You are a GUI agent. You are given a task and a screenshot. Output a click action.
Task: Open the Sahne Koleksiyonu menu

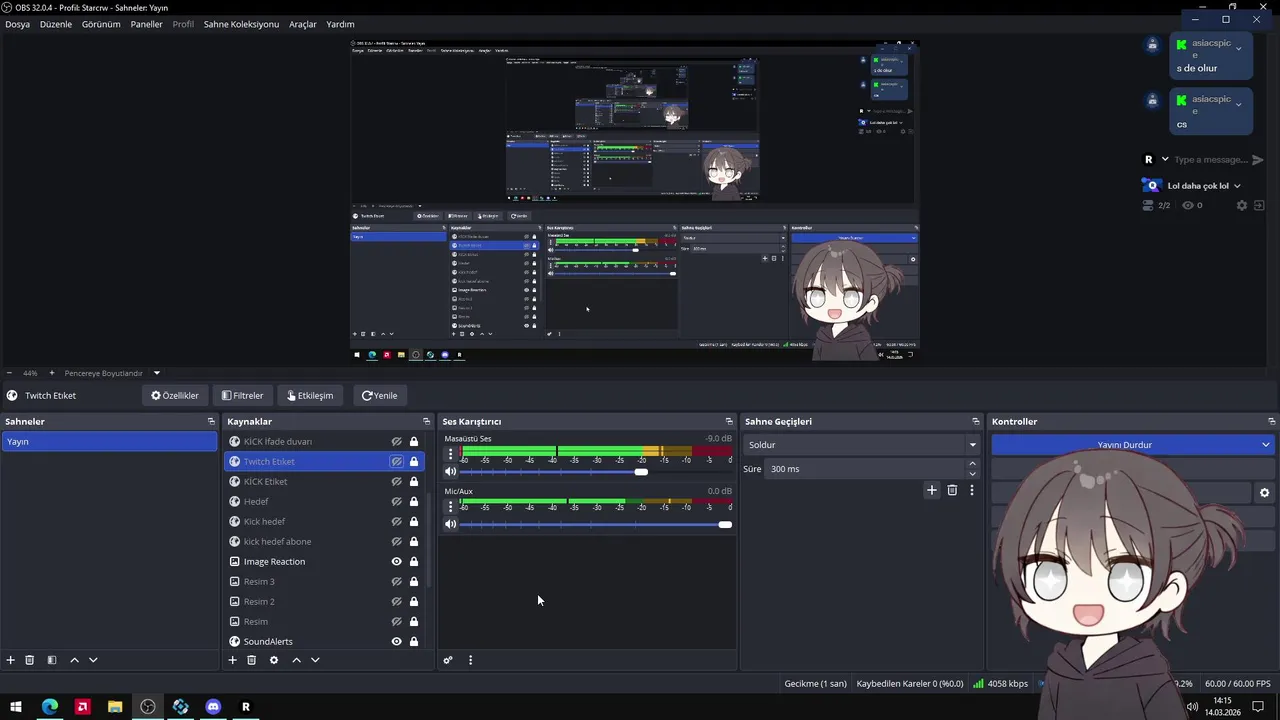click(241, 24)
